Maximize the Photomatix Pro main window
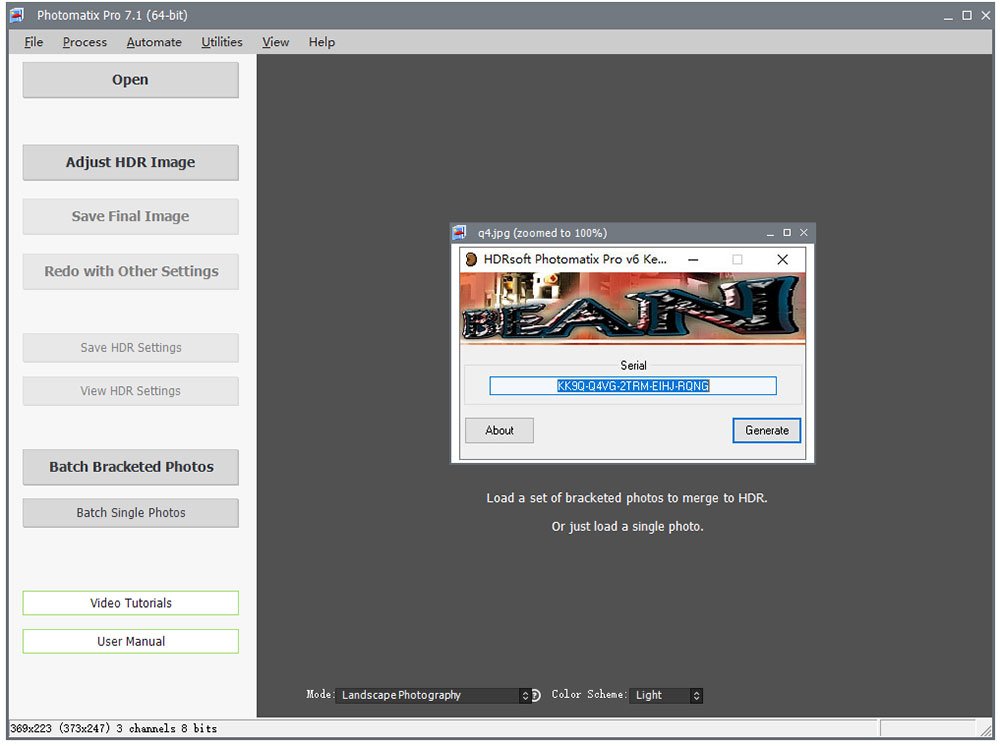The height and width of the screenshot is (746, 1000). pos(967,15)
